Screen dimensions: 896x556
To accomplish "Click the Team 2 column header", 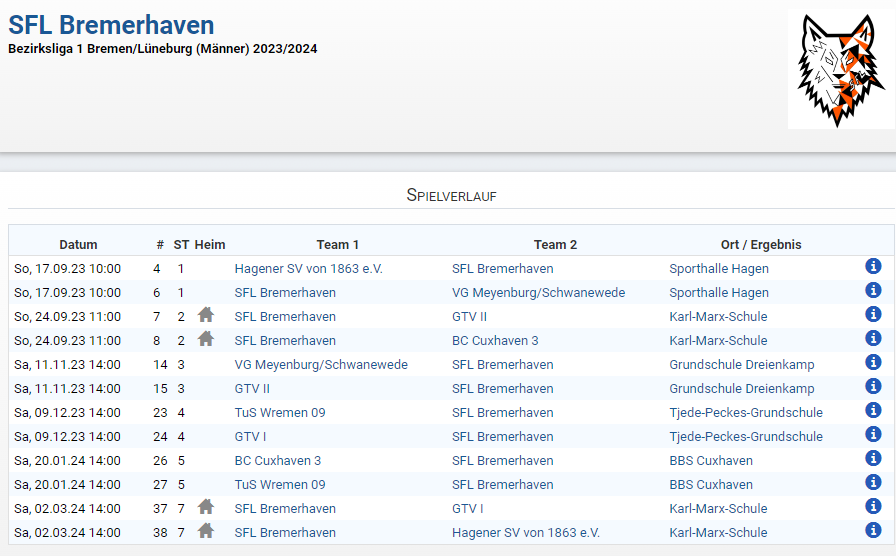I will [555, 245].
